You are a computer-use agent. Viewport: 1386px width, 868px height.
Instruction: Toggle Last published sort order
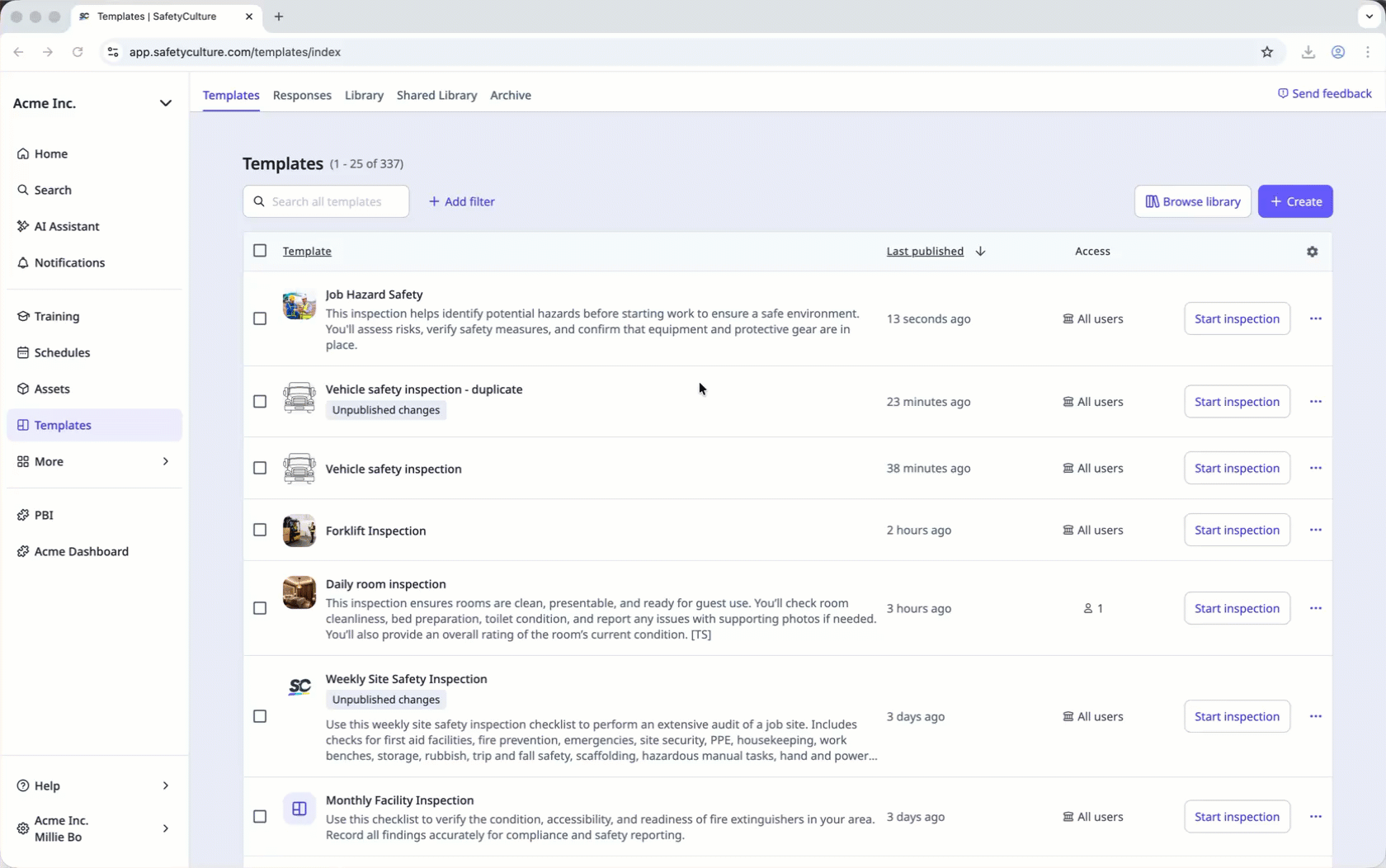pyautogui.click(x=936, y=251)
